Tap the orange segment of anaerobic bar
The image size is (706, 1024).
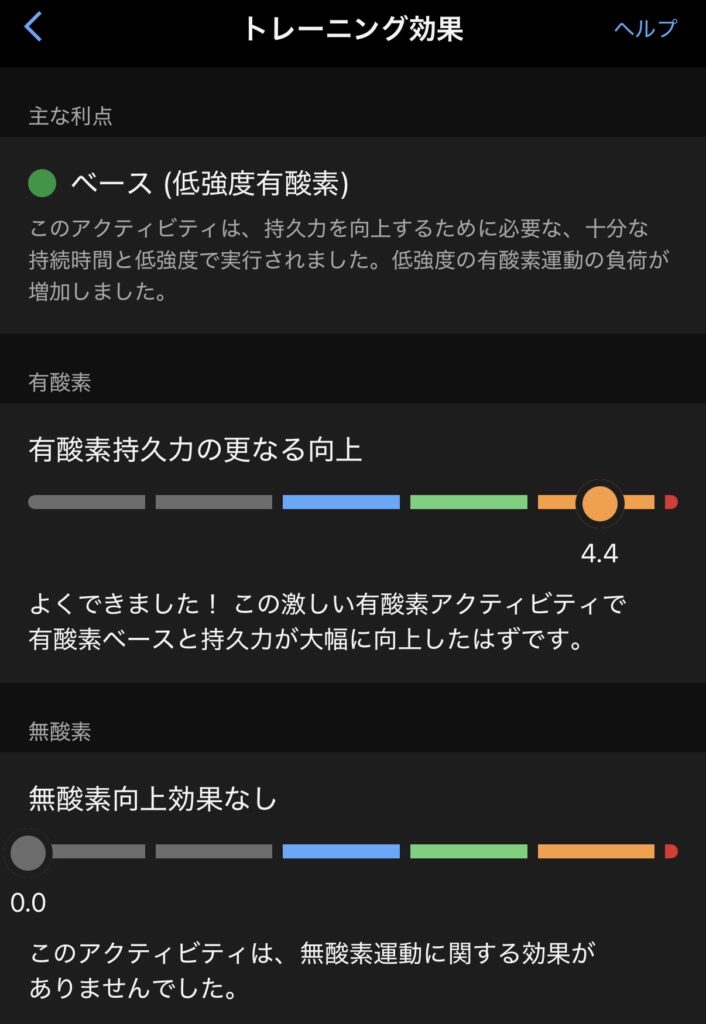coord(596,852)
